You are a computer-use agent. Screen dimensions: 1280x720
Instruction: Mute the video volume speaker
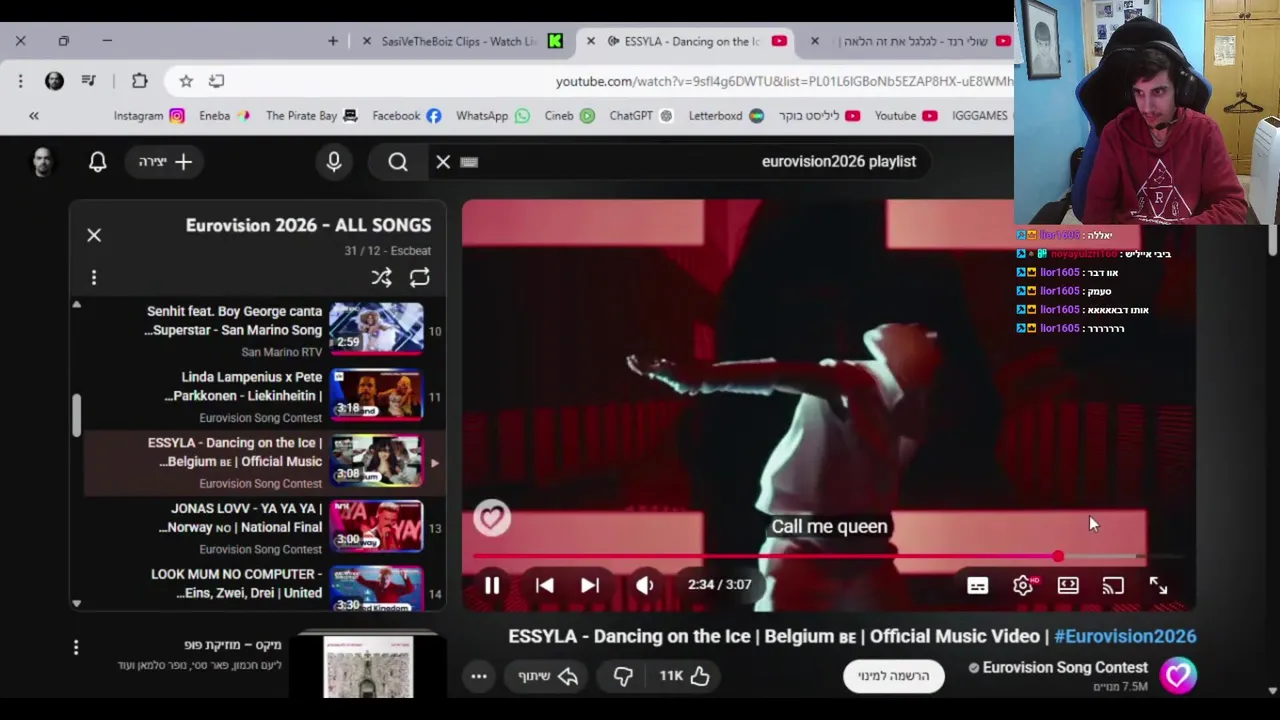tap(644, 586)
